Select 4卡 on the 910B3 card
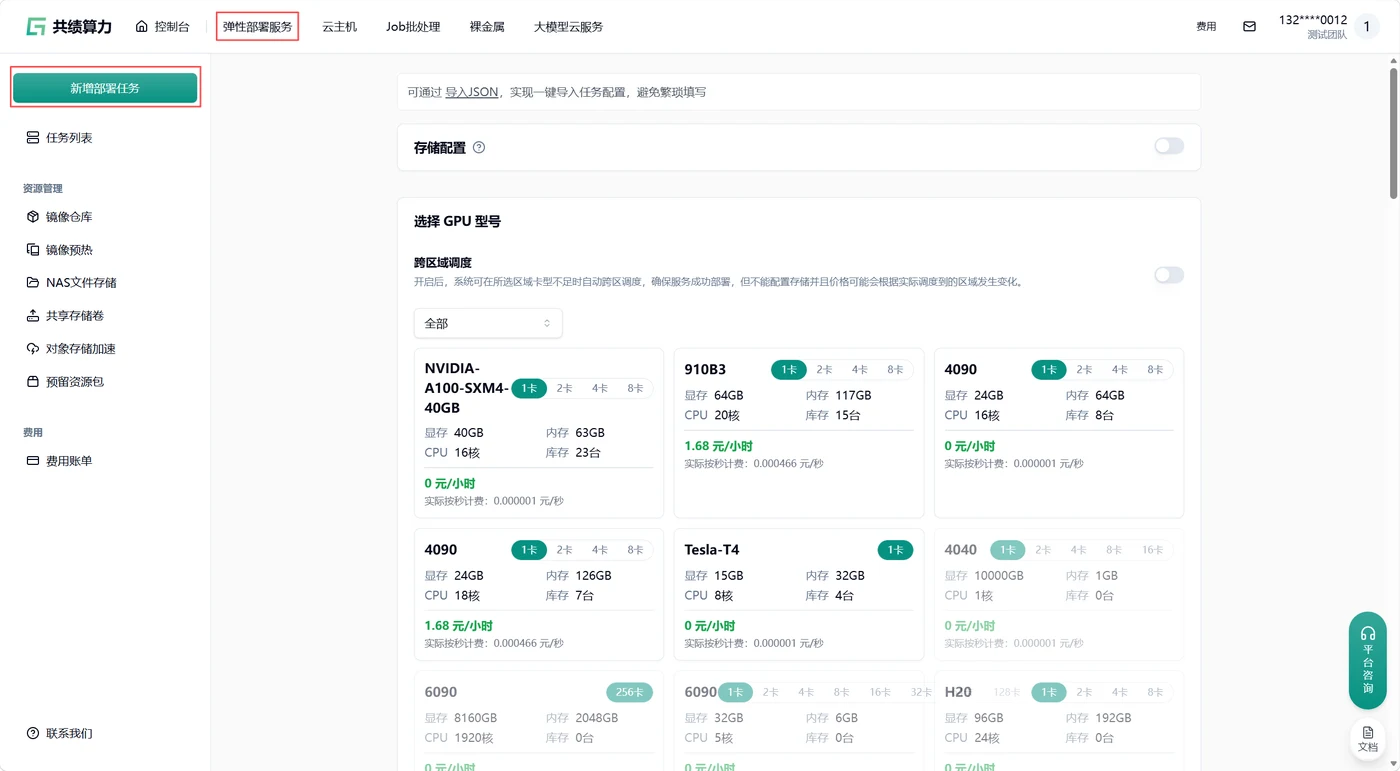This screenshot has width=1400, height=771. [x=860, y=370]
